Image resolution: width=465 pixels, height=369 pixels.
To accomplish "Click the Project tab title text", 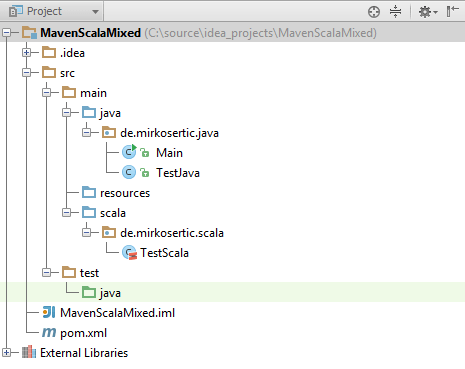I will [x=44, y=12].
